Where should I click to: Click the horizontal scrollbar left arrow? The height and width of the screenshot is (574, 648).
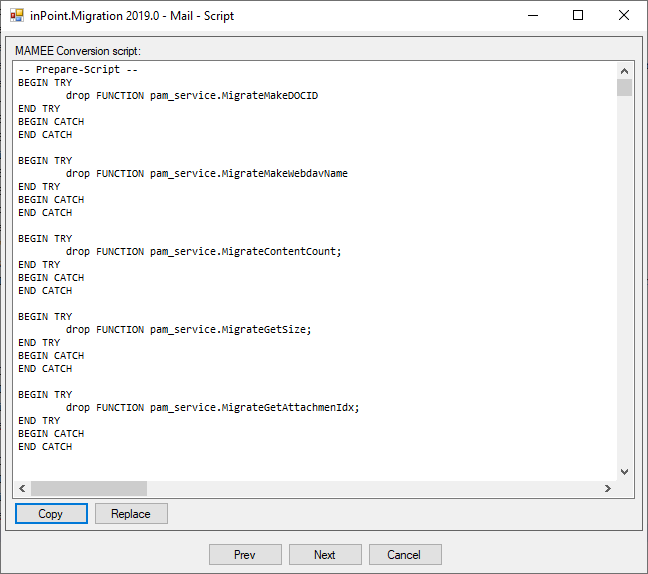pos(22,489)
